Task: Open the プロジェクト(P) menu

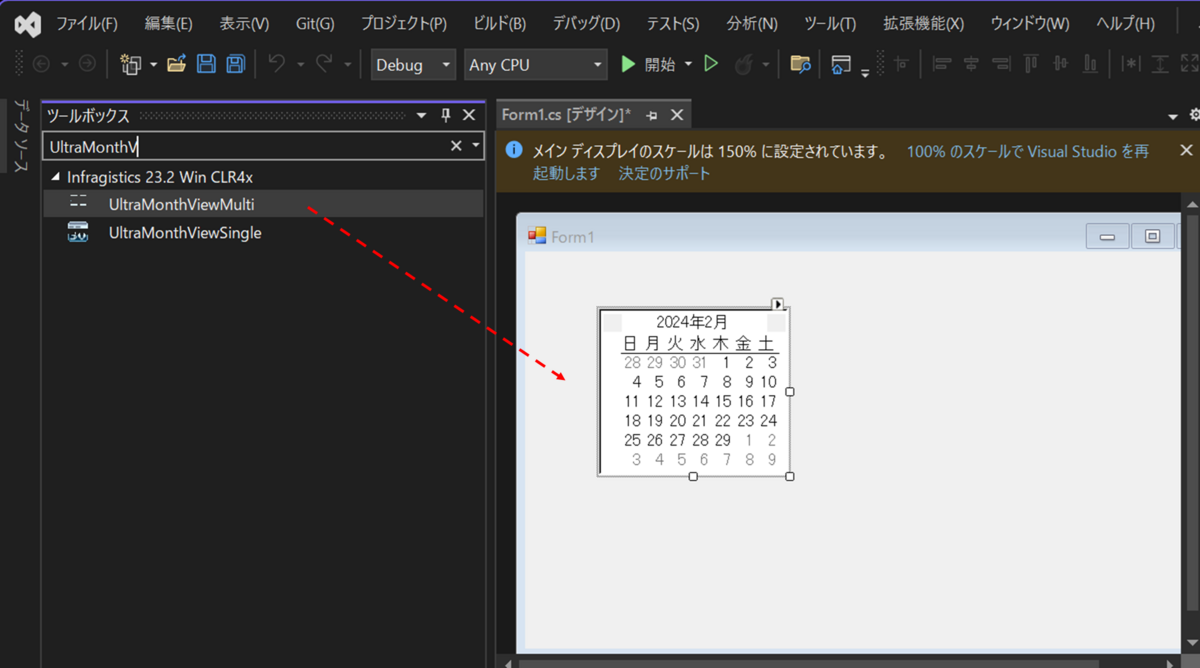Action: point(404,24)
